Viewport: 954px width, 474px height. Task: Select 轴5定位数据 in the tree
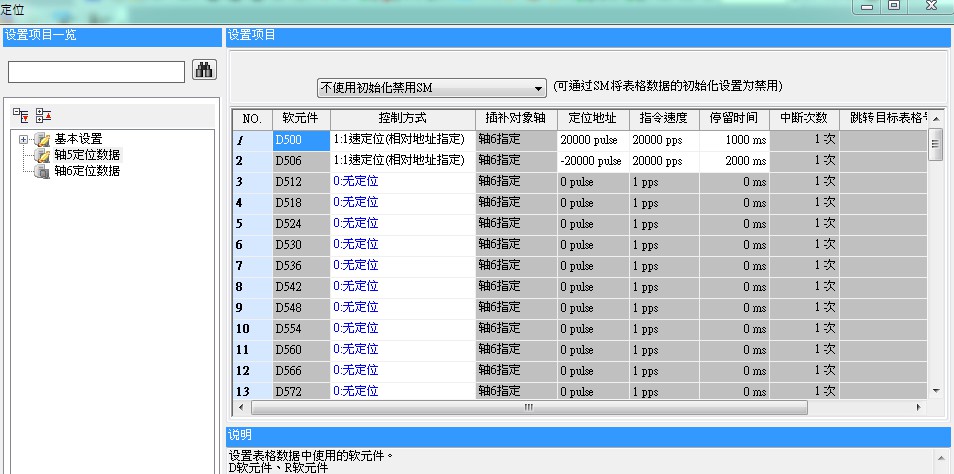click(x=87, y=155)
